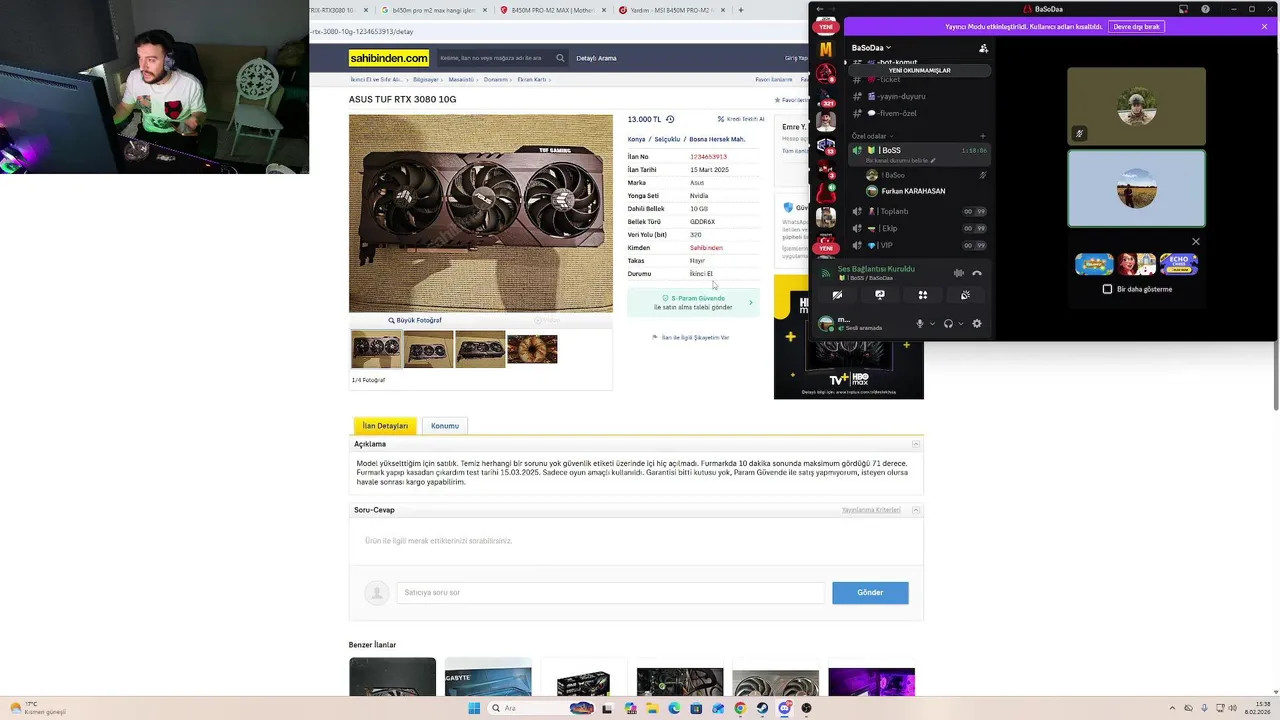This screenshot has width=1280, height=720.
Task: Select the second GPU photo thumbnail
Action: (x=428, y=349)
